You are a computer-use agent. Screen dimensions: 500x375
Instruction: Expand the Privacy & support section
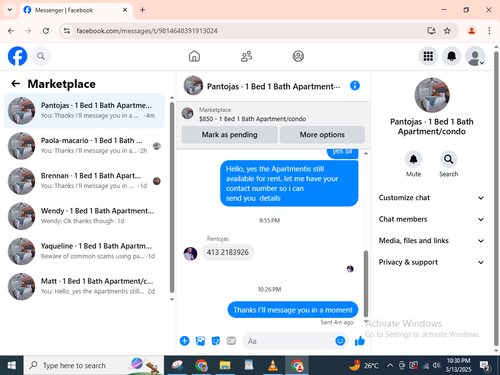coord(431,262)
